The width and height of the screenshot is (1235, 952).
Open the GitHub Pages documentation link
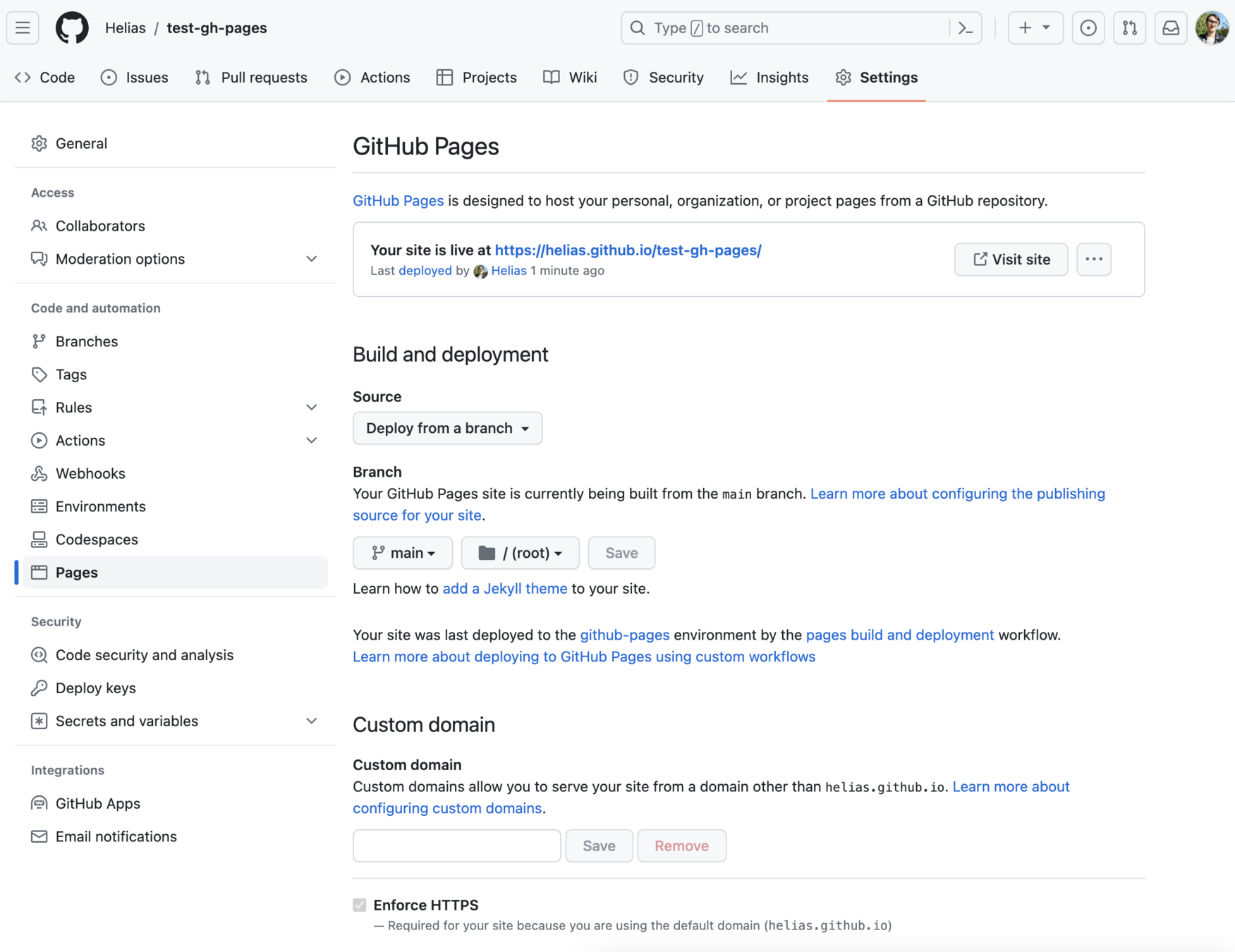[398, 201]
